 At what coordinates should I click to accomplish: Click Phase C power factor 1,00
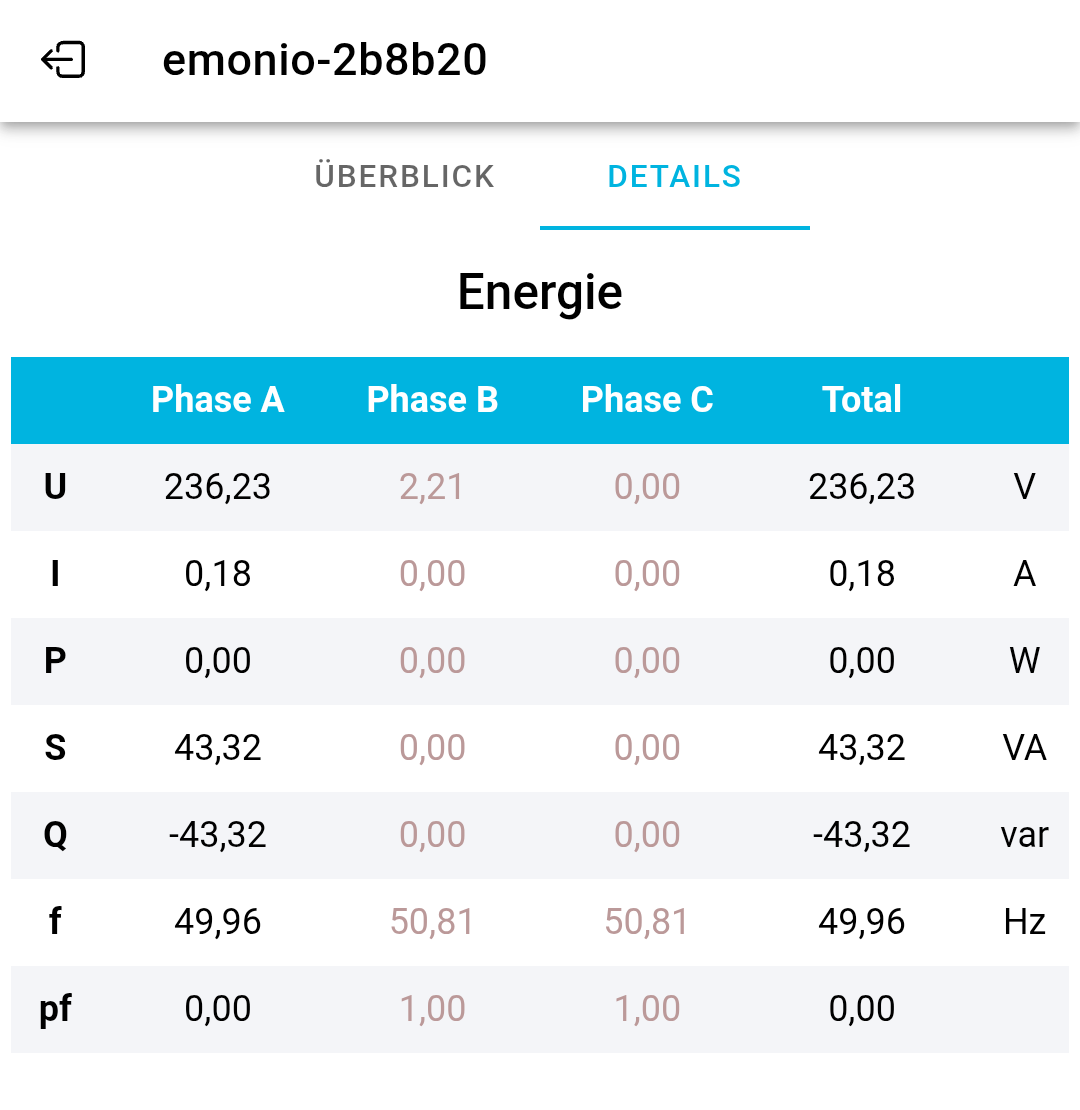(x=647, y=1009)
